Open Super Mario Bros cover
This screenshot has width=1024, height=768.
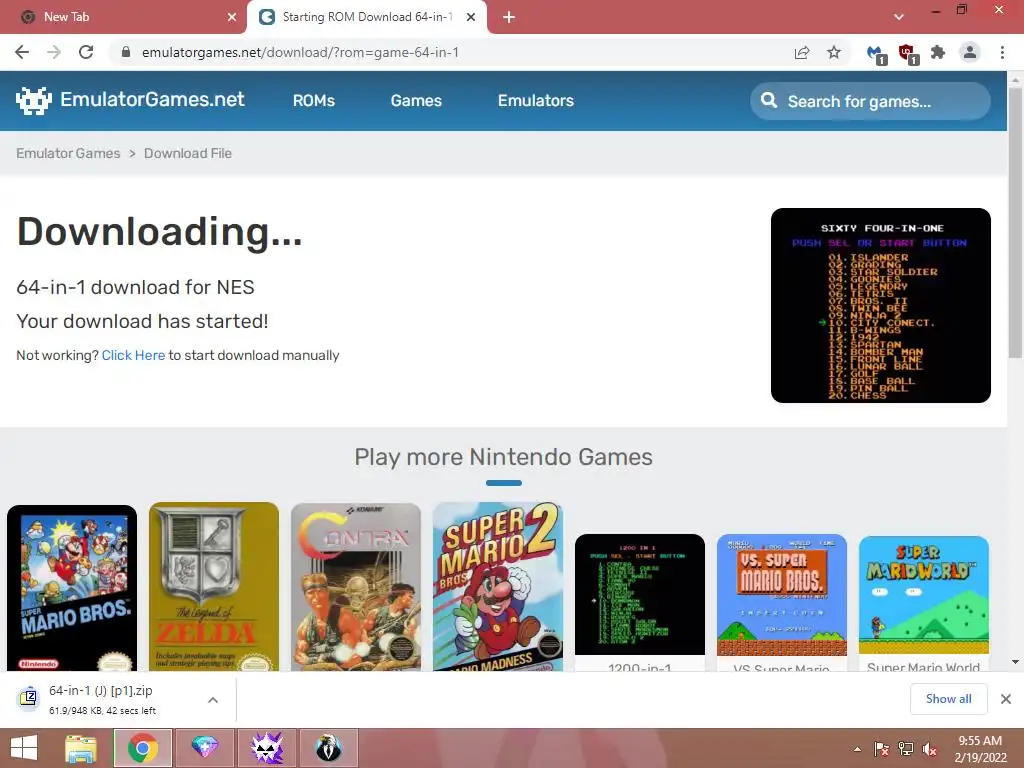click(72, 588)
